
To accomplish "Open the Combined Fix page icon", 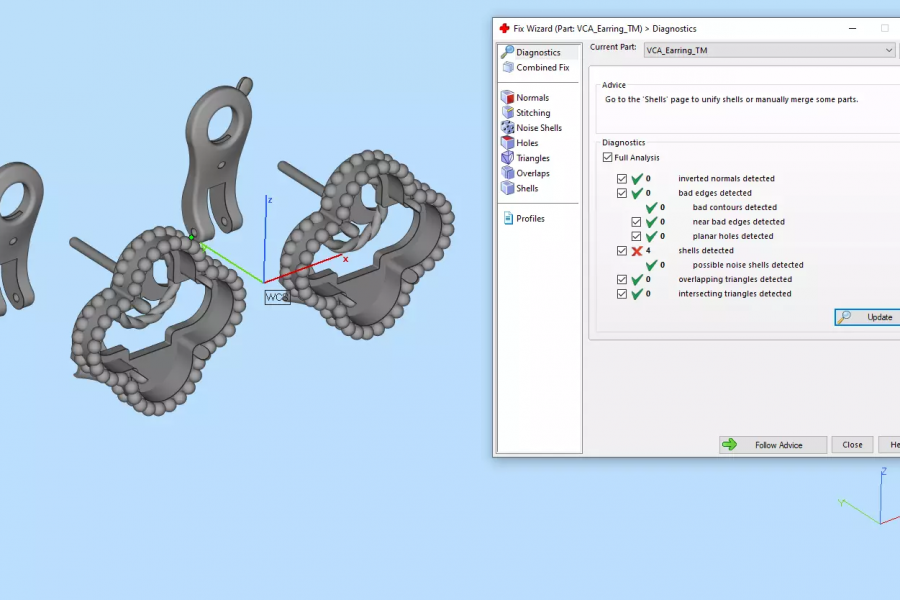I will (508, 67).
